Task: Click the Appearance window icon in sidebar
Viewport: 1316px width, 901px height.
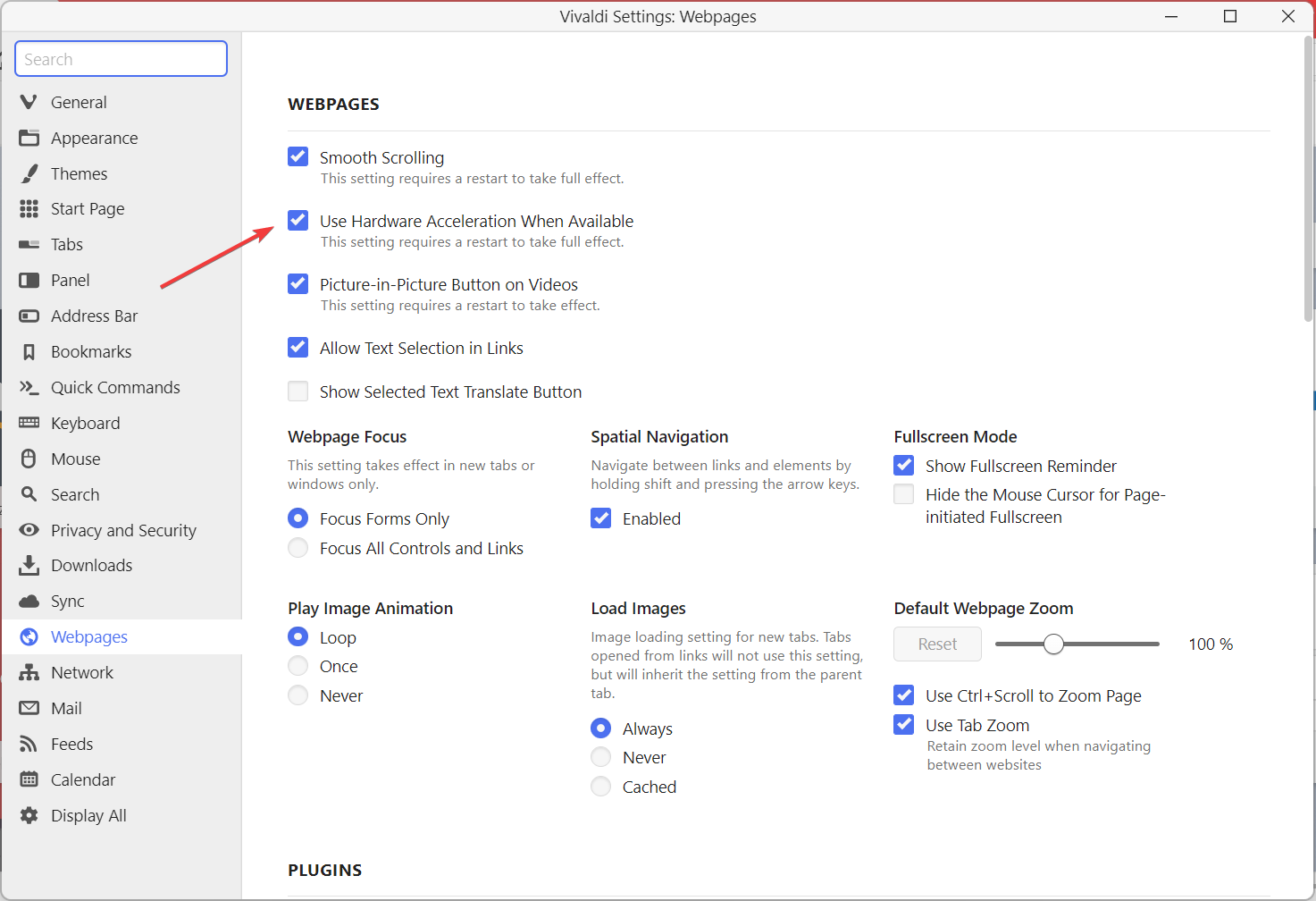Action: click(x=29, y=138)
